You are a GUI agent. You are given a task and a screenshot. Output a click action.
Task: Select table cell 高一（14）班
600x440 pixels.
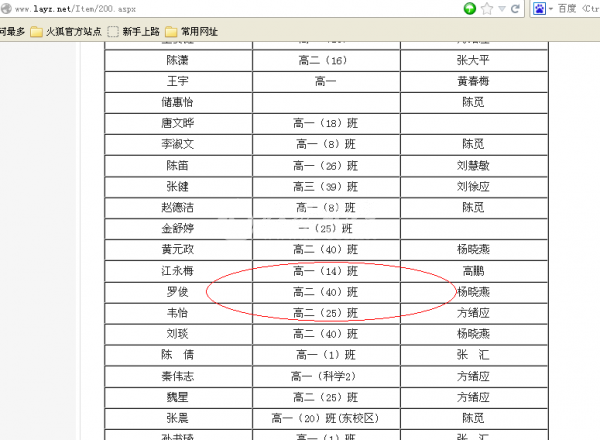(325, 271)
